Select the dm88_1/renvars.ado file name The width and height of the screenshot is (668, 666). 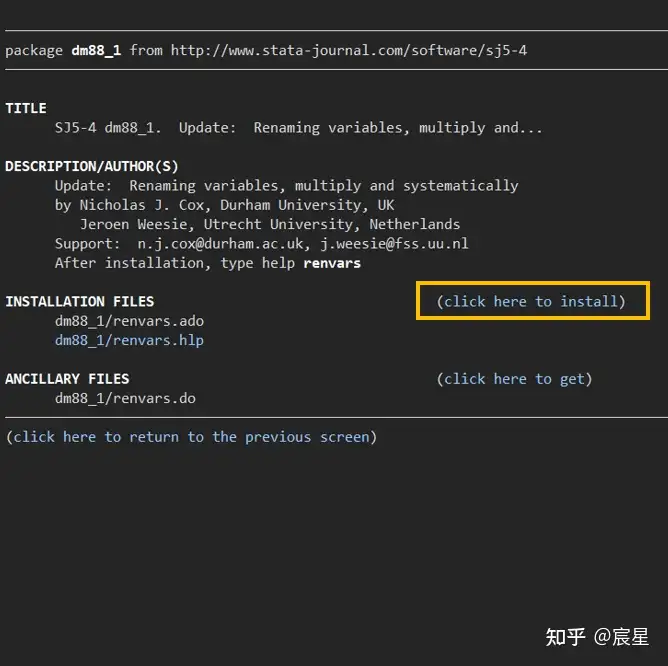pyautogui.click(x=129, y=321)
